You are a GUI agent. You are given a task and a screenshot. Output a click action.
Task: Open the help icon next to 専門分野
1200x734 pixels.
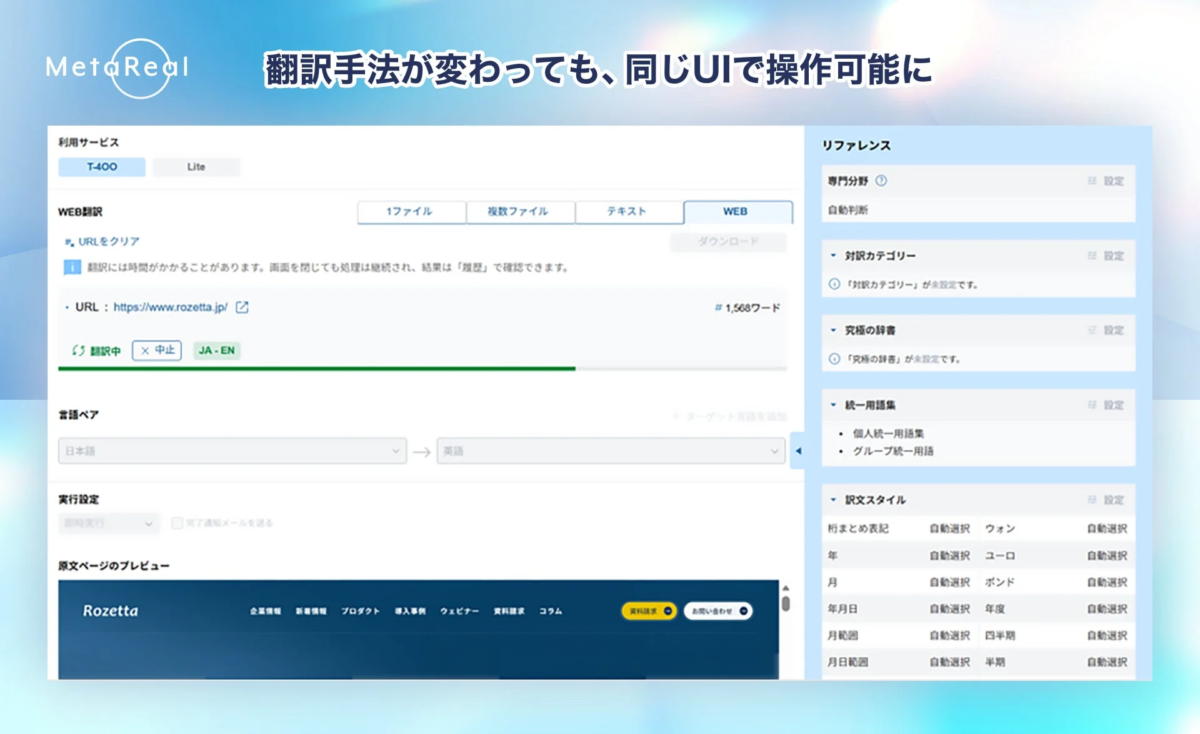(x=881, y=180)
